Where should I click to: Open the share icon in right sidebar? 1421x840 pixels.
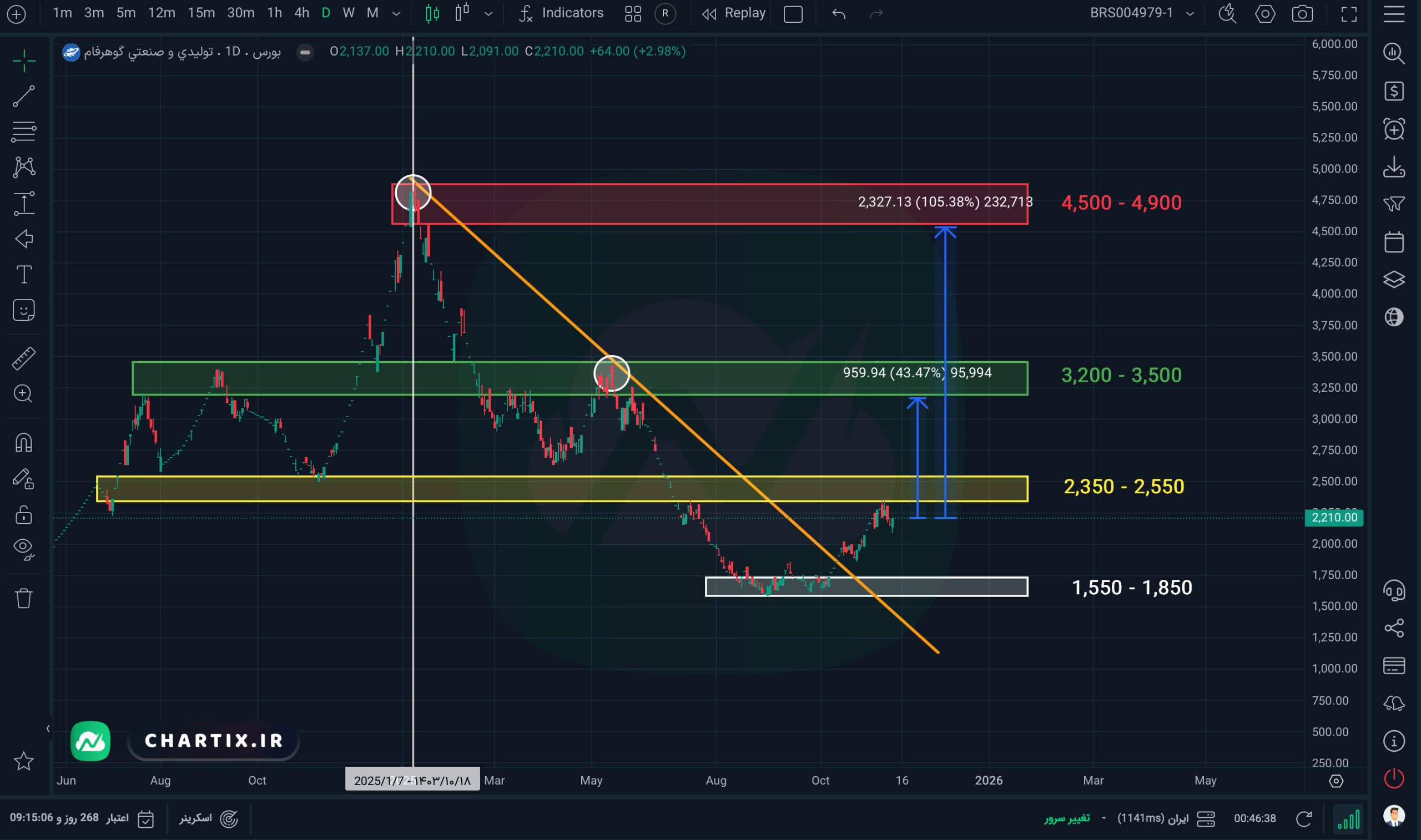pyautogui.click(x=1393, y=628)
